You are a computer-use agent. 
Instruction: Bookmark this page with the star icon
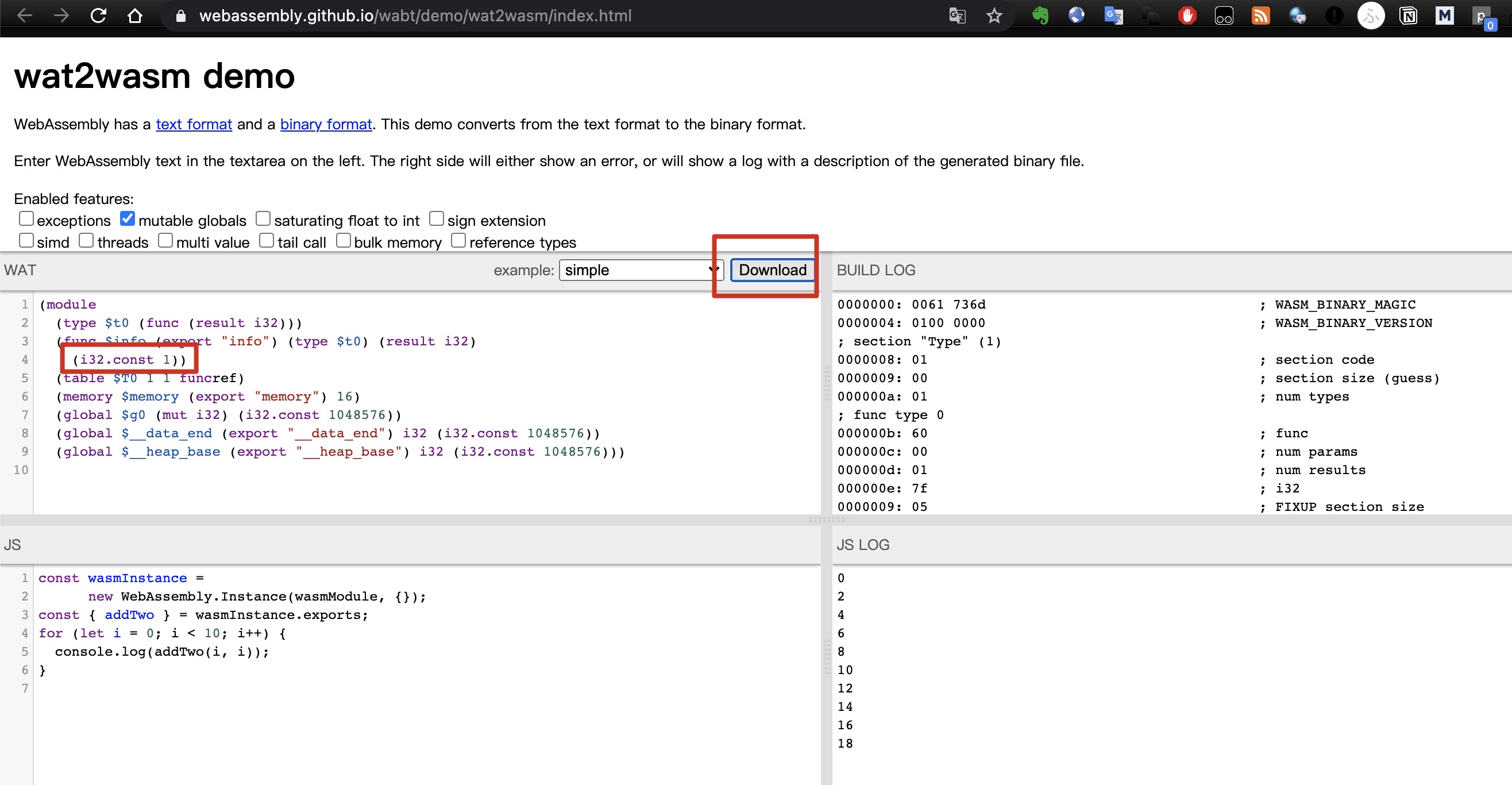pos(994,16)
